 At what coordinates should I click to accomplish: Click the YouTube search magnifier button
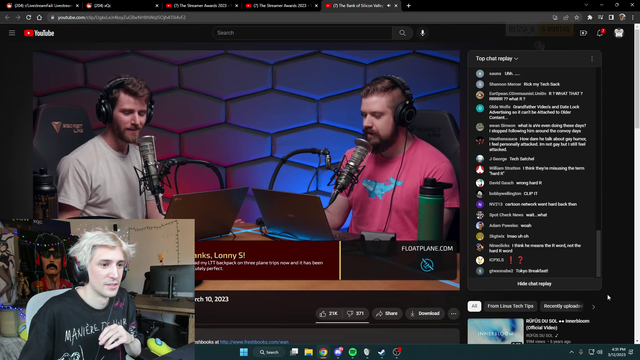tap(402, 33)
